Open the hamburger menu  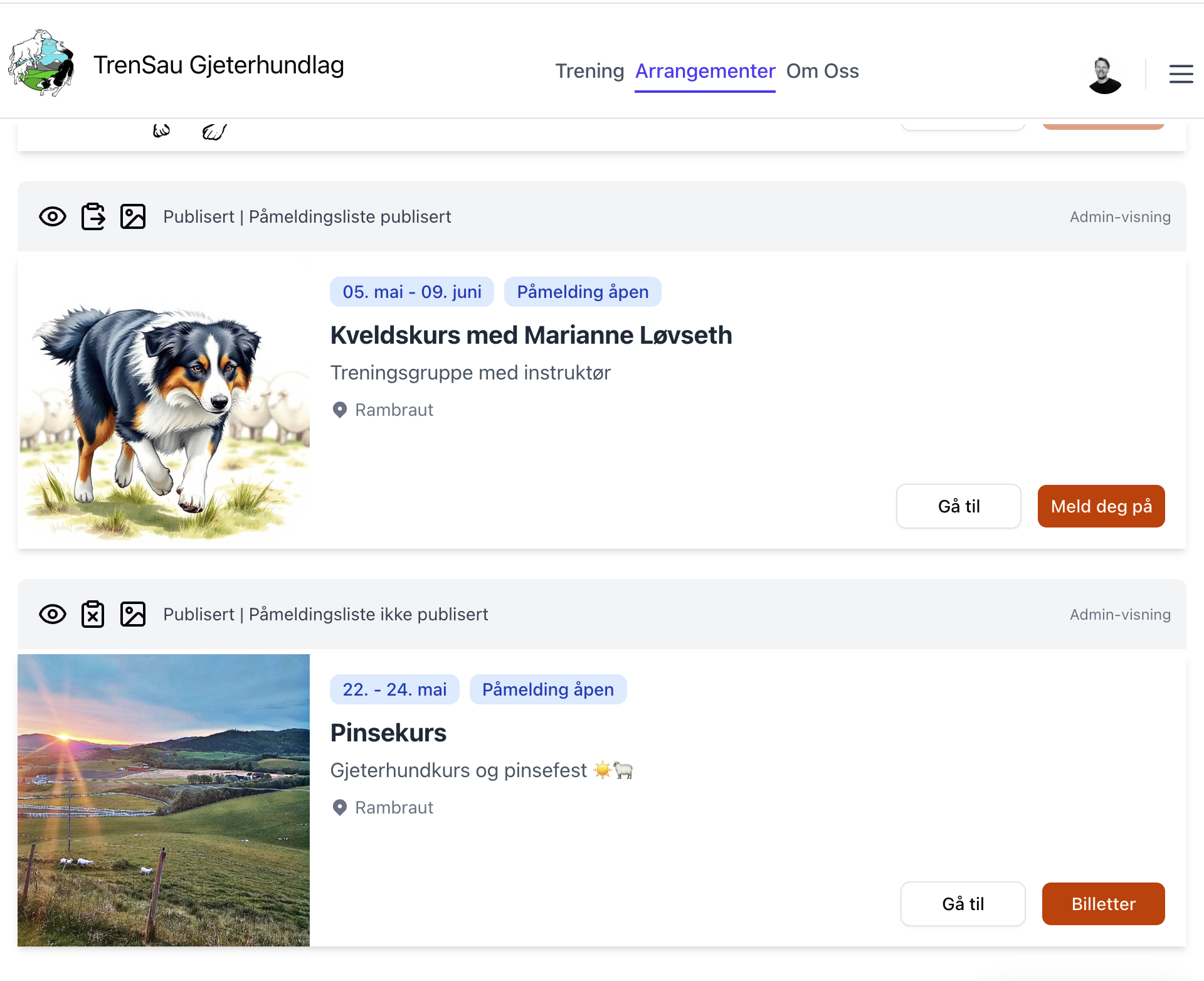[x=1181, y=73]
